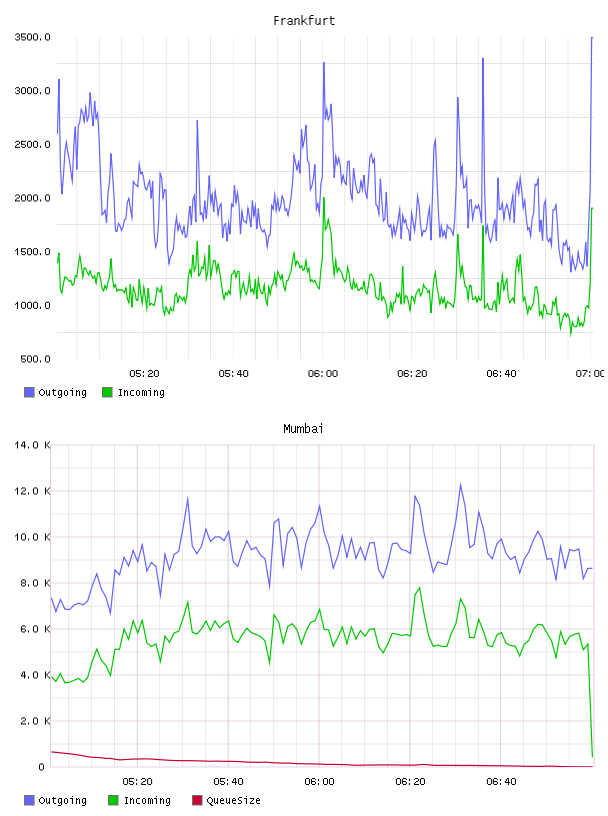Click the 05:20 time label on Frankfurt chart

pos(144,374)
